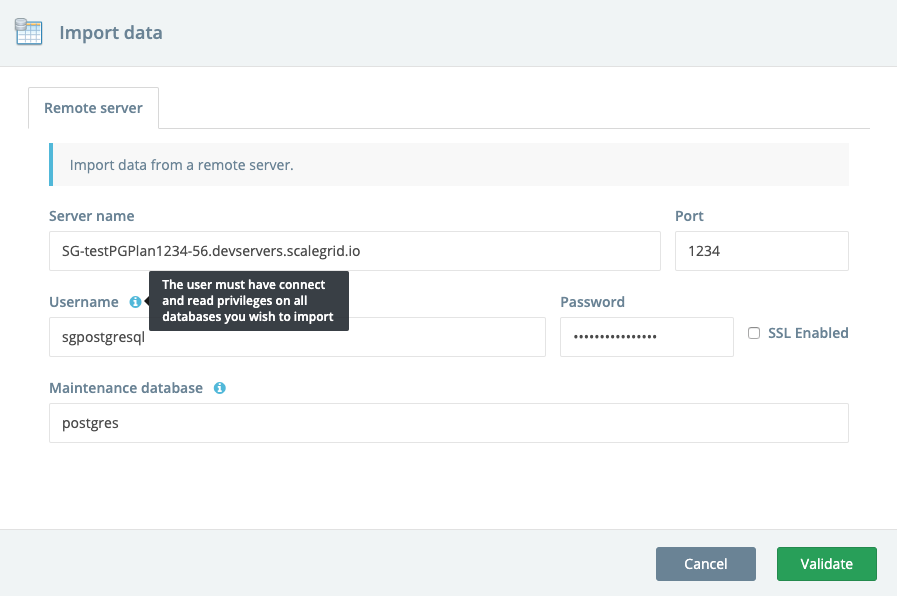The image size is (897, 596).
Task: Click into the Port field showing 1234
Action: pos(761,251)
